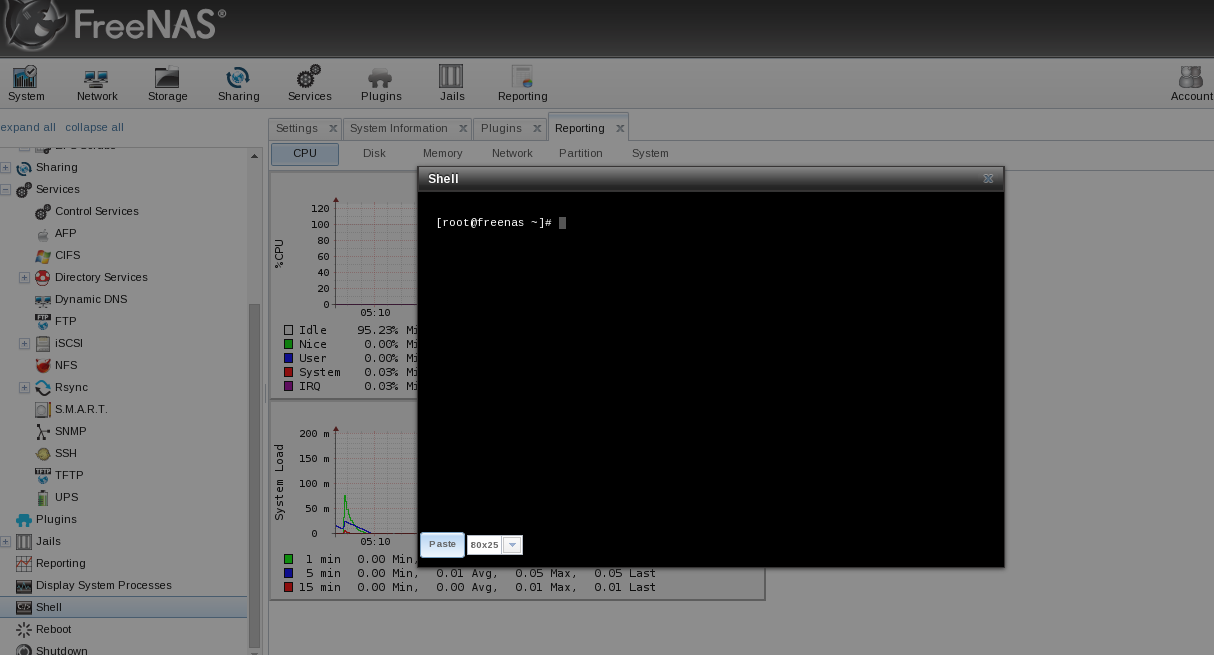Click the 1 min load legend swatch
Viewport: 1214px width, 655px height.
[x=288, y=559]
